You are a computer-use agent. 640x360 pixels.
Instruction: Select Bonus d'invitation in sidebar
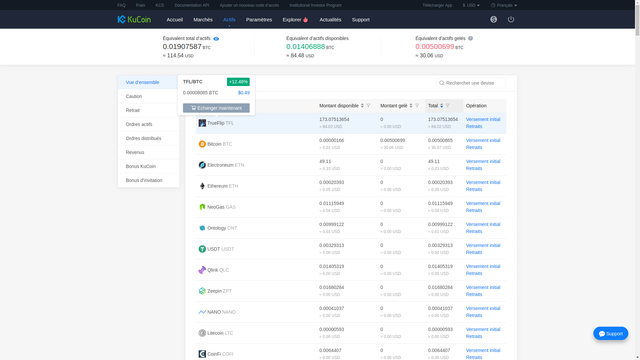pyautogui.click(x=149, y=180)
